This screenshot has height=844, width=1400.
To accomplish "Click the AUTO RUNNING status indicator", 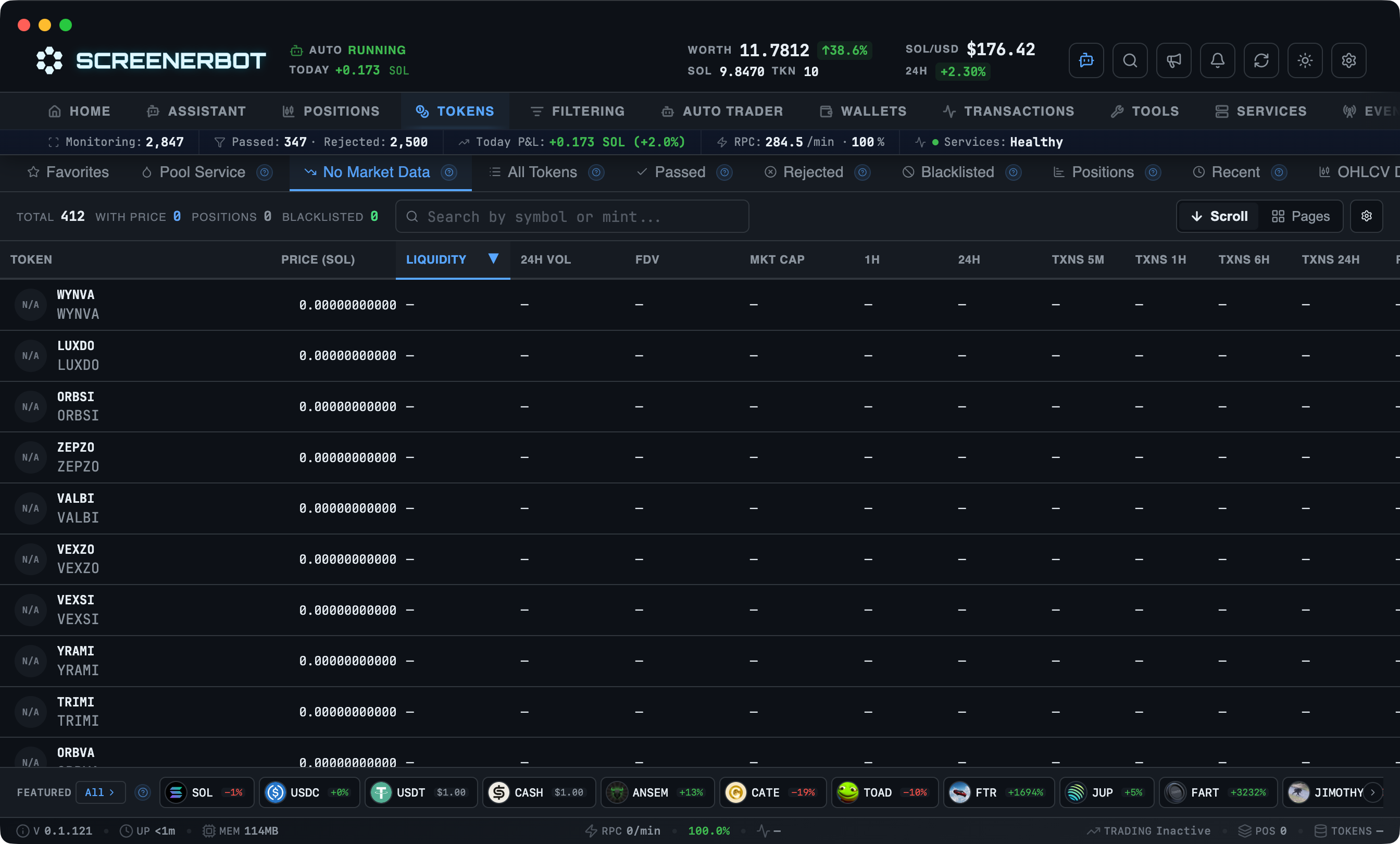I will pyautogui.click(x=348, y=50).
